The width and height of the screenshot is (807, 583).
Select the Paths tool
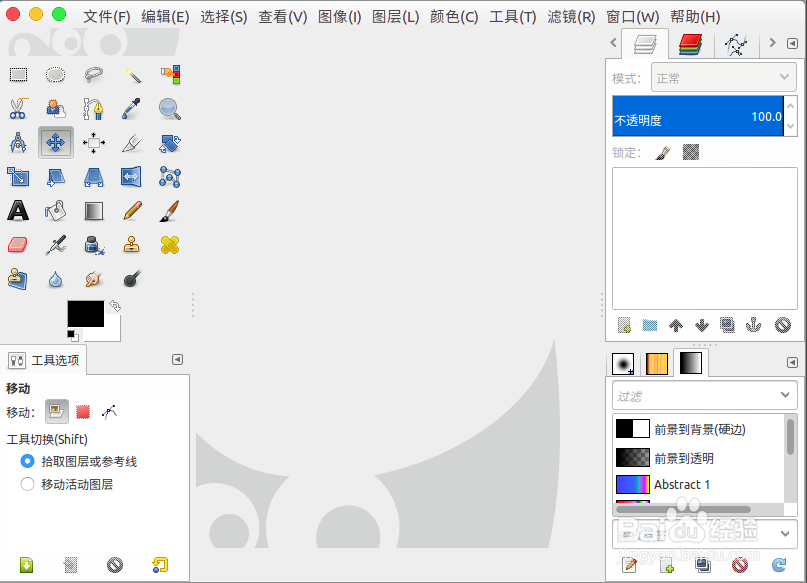click(x=94, y=109)
